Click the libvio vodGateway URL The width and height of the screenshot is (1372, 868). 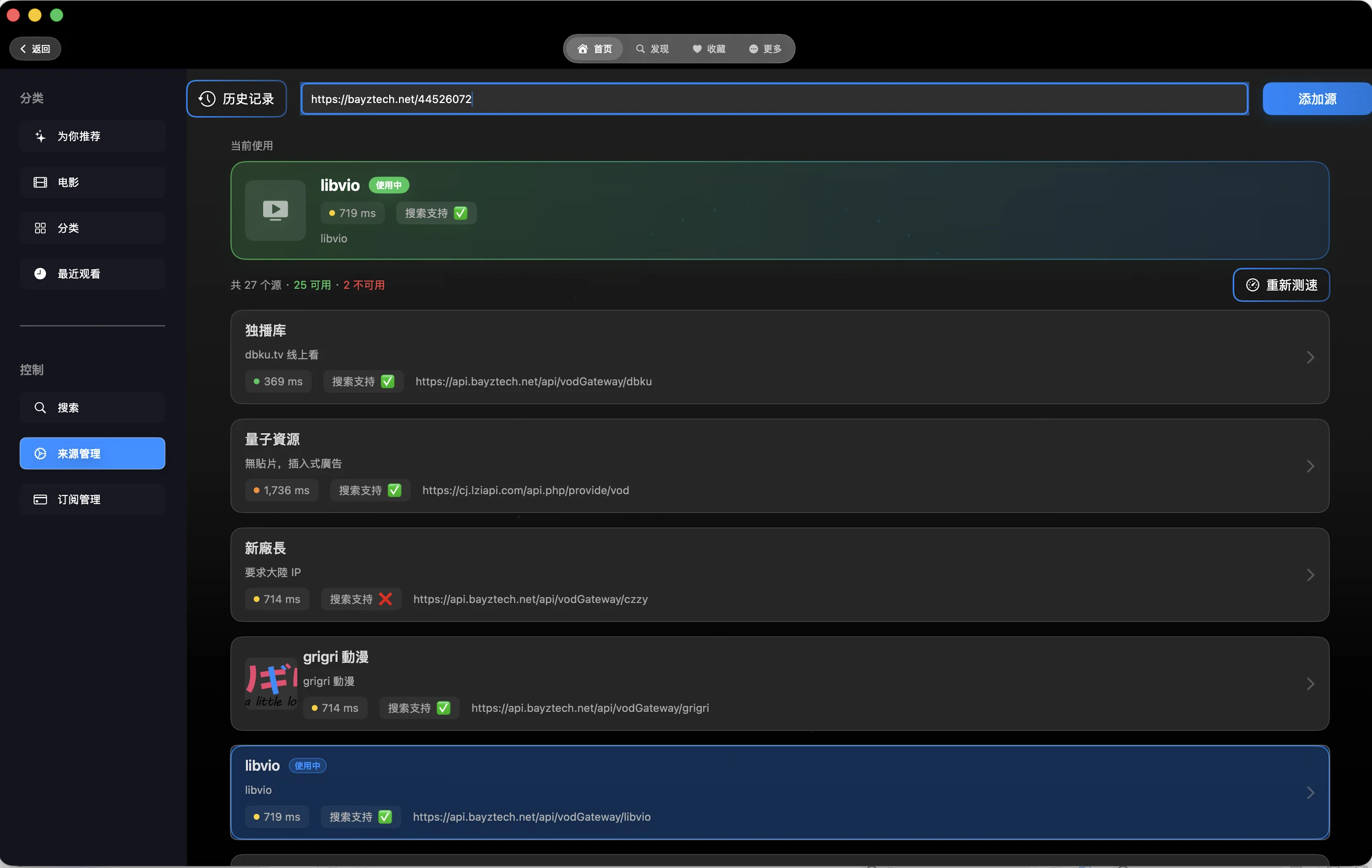click(x=532, y=817)
